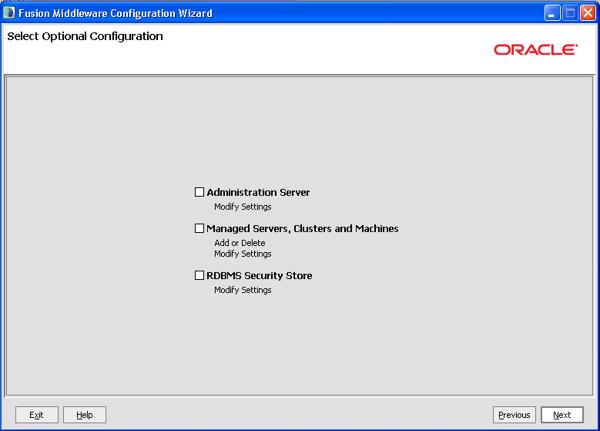Go back with the Previous button
The image size is (600, 431).
pyautogui.click(x=514, y=415)
